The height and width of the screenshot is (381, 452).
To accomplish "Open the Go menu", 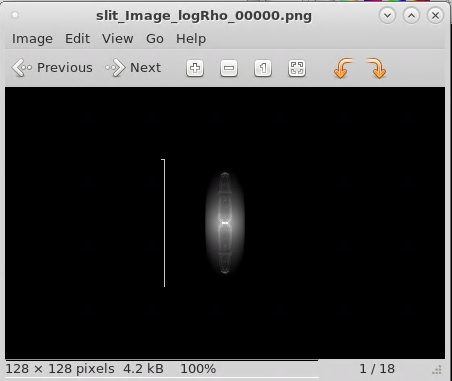I will [x=155, y=39].
